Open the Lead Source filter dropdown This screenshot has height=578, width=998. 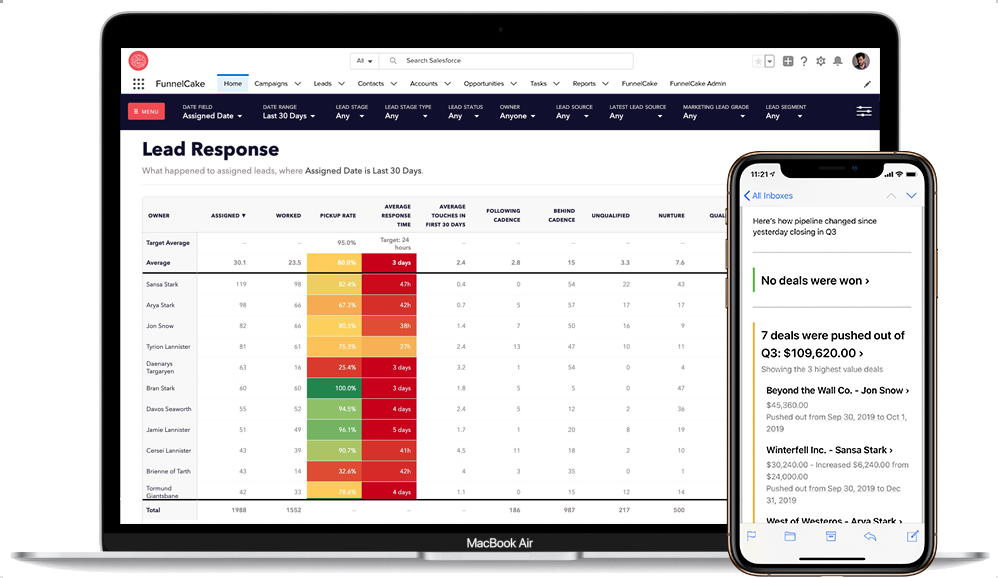pyautogui.click(x=573, y=116)
